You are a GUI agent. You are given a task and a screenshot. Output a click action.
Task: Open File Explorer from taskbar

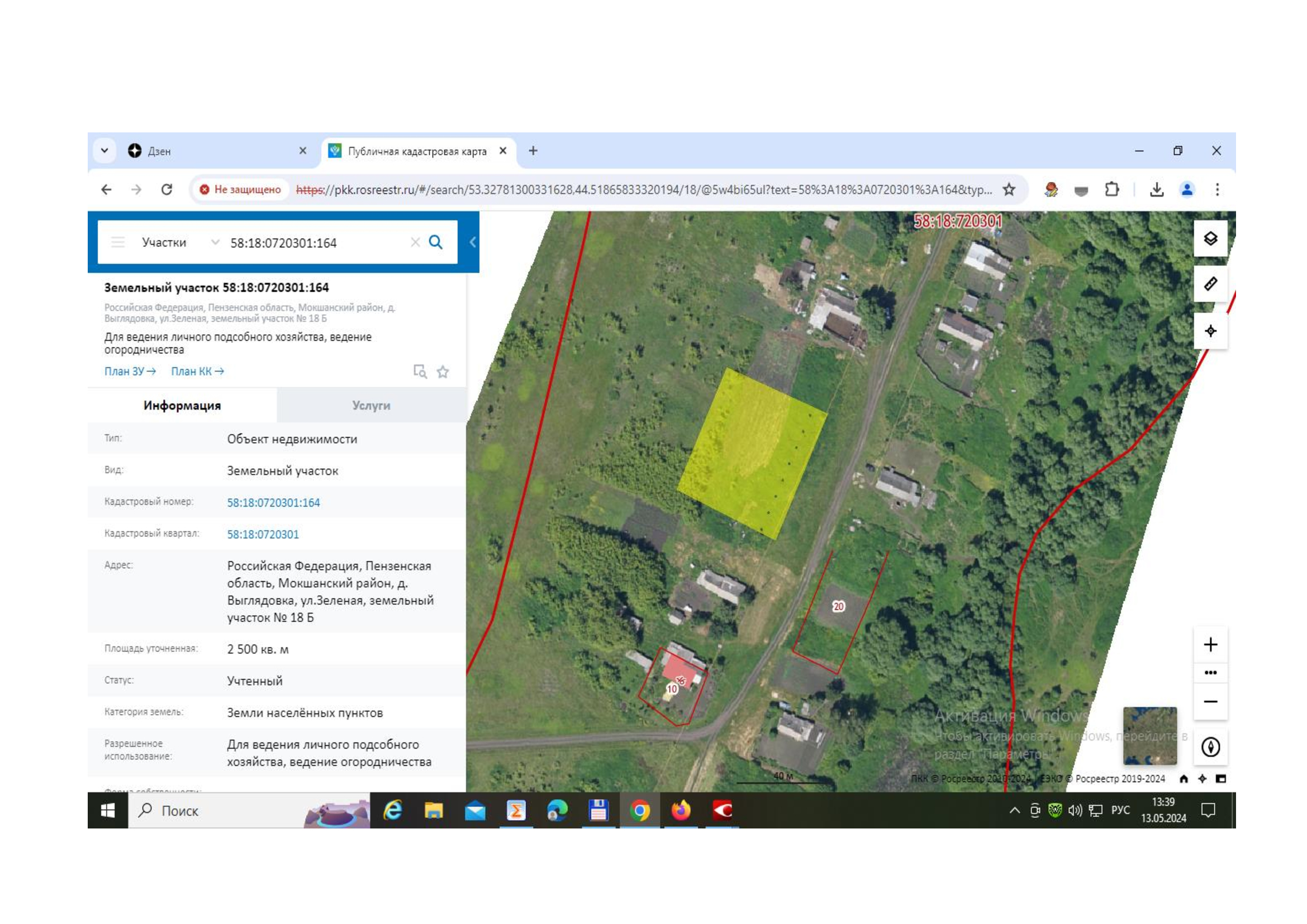(x=433, y=810)
